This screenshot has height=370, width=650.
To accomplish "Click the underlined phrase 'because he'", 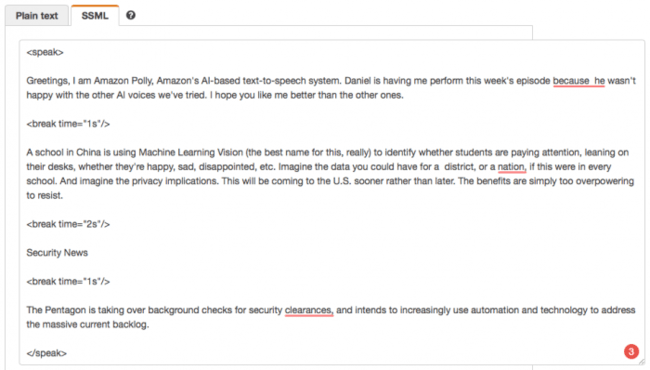I will (x=579, y=80).
